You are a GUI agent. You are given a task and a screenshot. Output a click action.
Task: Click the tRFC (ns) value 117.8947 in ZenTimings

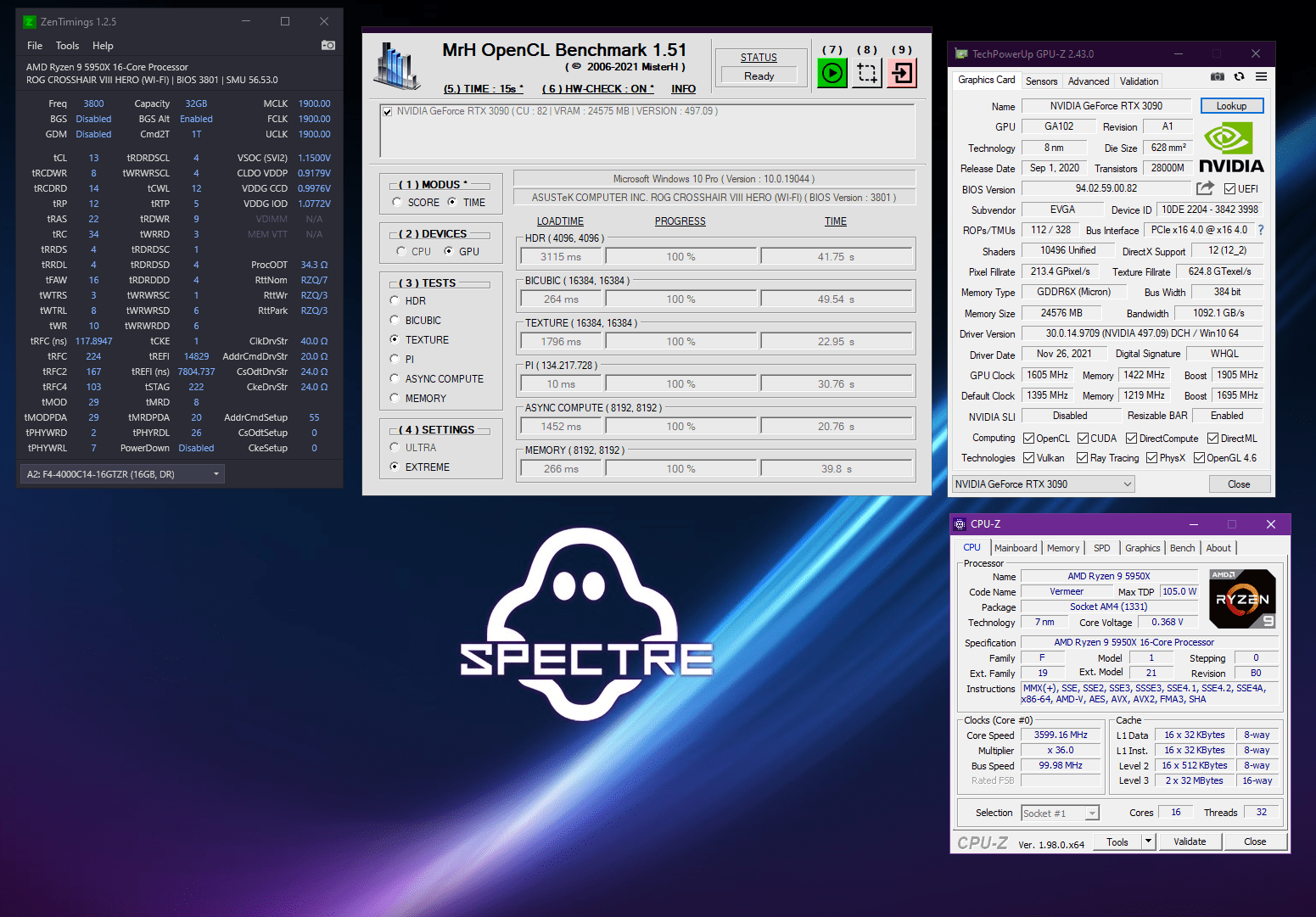[x=93, y=341]
